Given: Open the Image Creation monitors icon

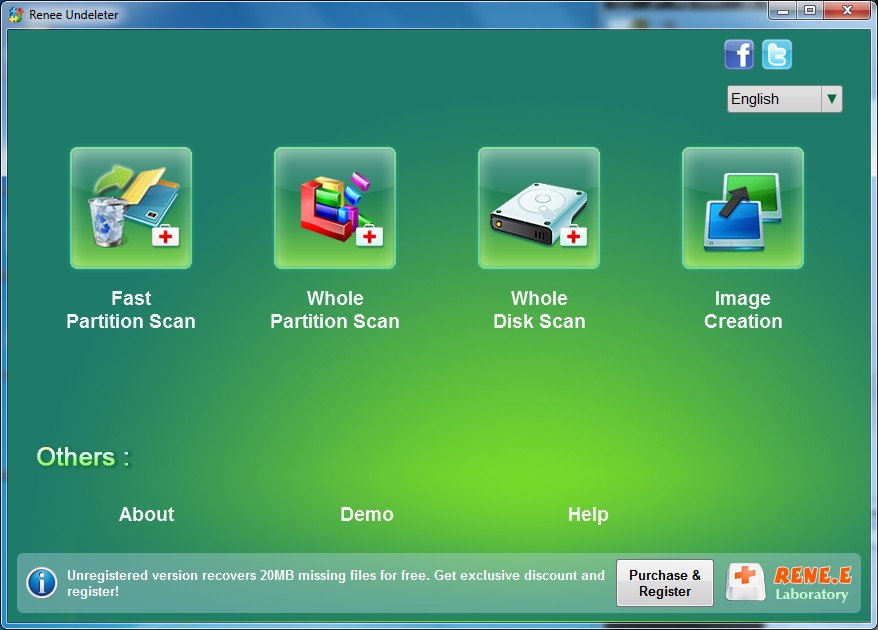Looking at the screenshot, I should click(743, 208).
